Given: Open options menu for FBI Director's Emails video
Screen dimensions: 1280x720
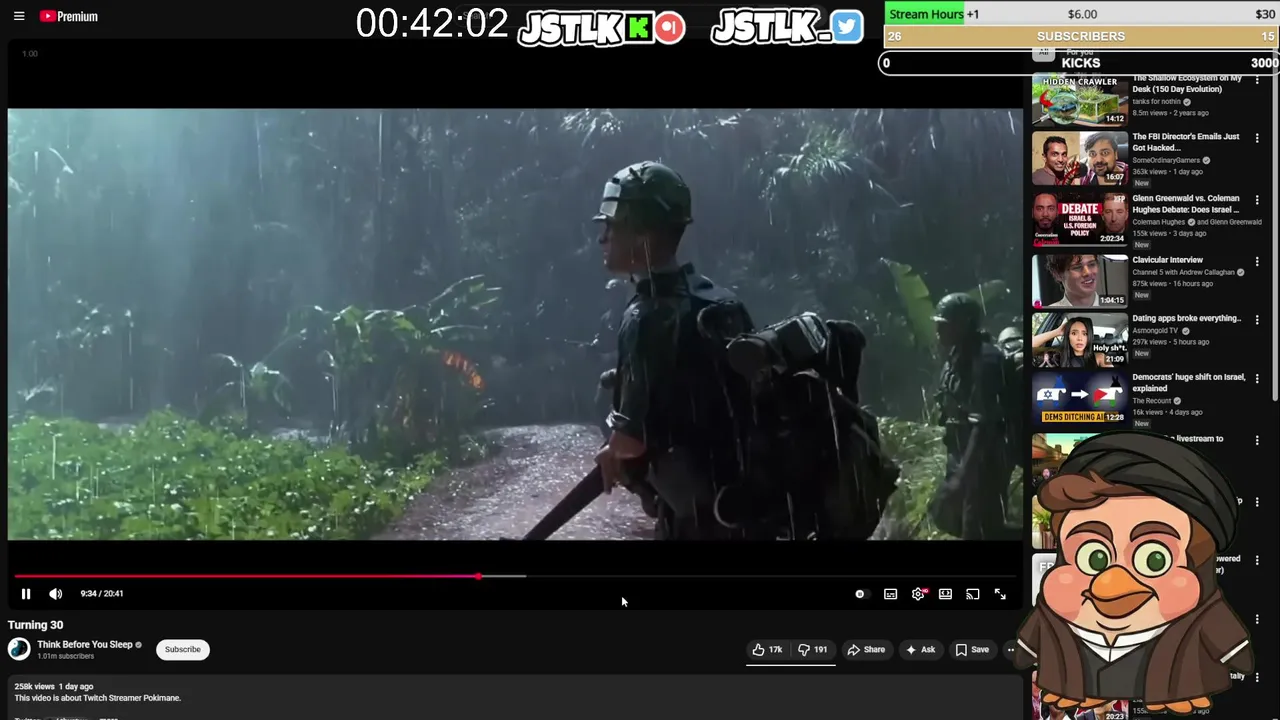Looking at the screenshot, I should [1257, 138].
